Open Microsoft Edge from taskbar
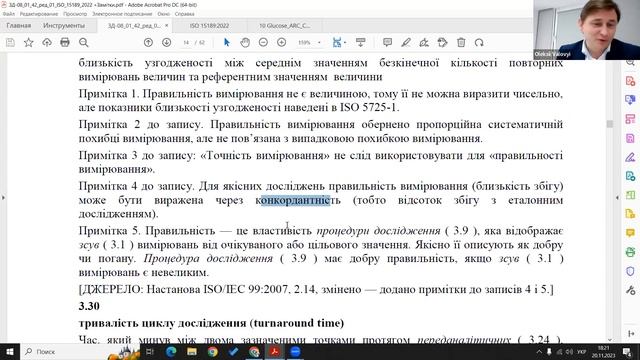The image size is (640, 360). [x=171, y=351]
